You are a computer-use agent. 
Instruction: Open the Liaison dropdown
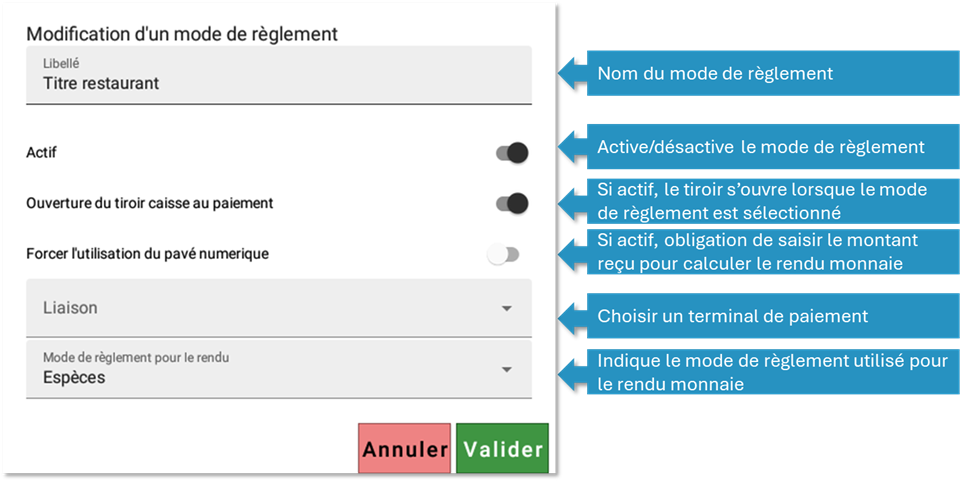point(278,308)
